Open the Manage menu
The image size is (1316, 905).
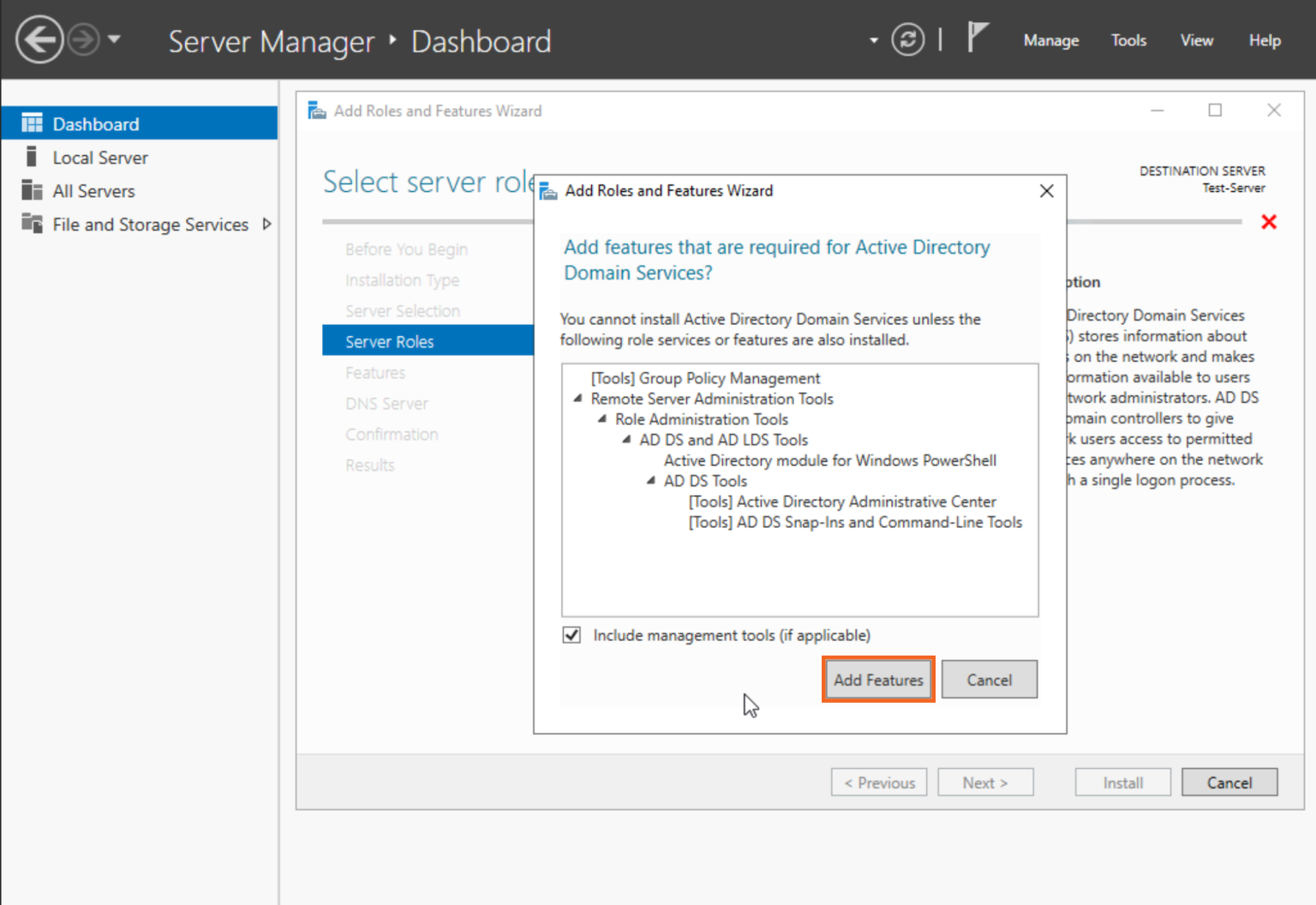point(1050,39)
